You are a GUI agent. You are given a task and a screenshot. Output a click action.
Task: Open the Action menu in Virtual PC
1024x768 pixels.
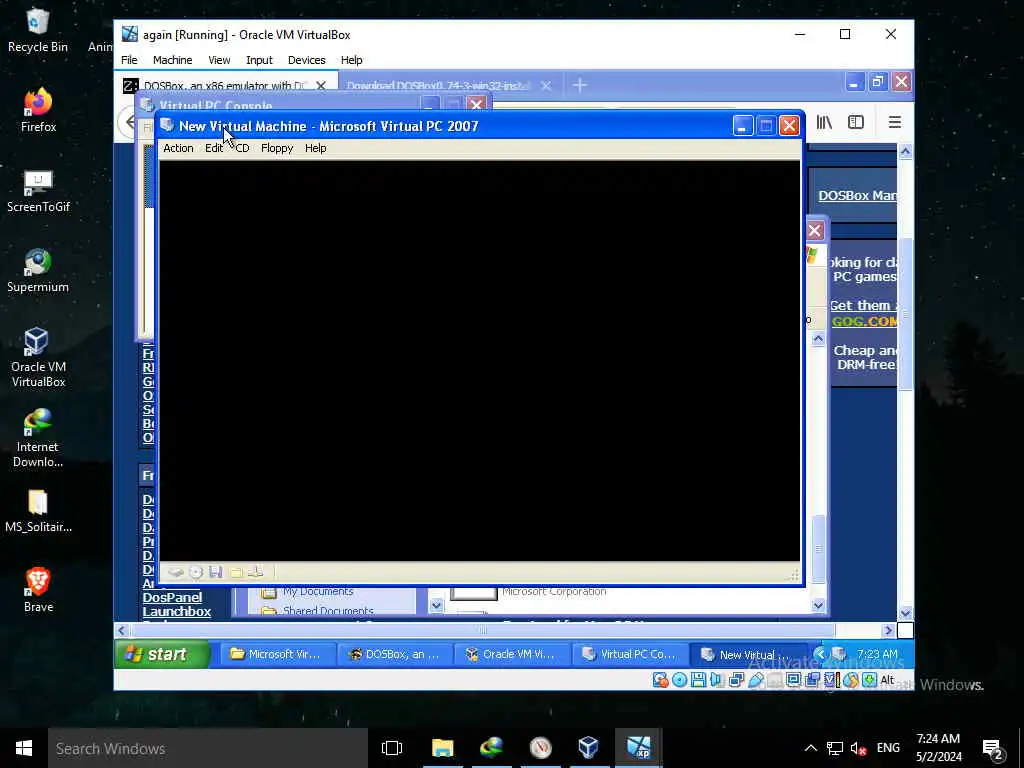pos(178,148)
